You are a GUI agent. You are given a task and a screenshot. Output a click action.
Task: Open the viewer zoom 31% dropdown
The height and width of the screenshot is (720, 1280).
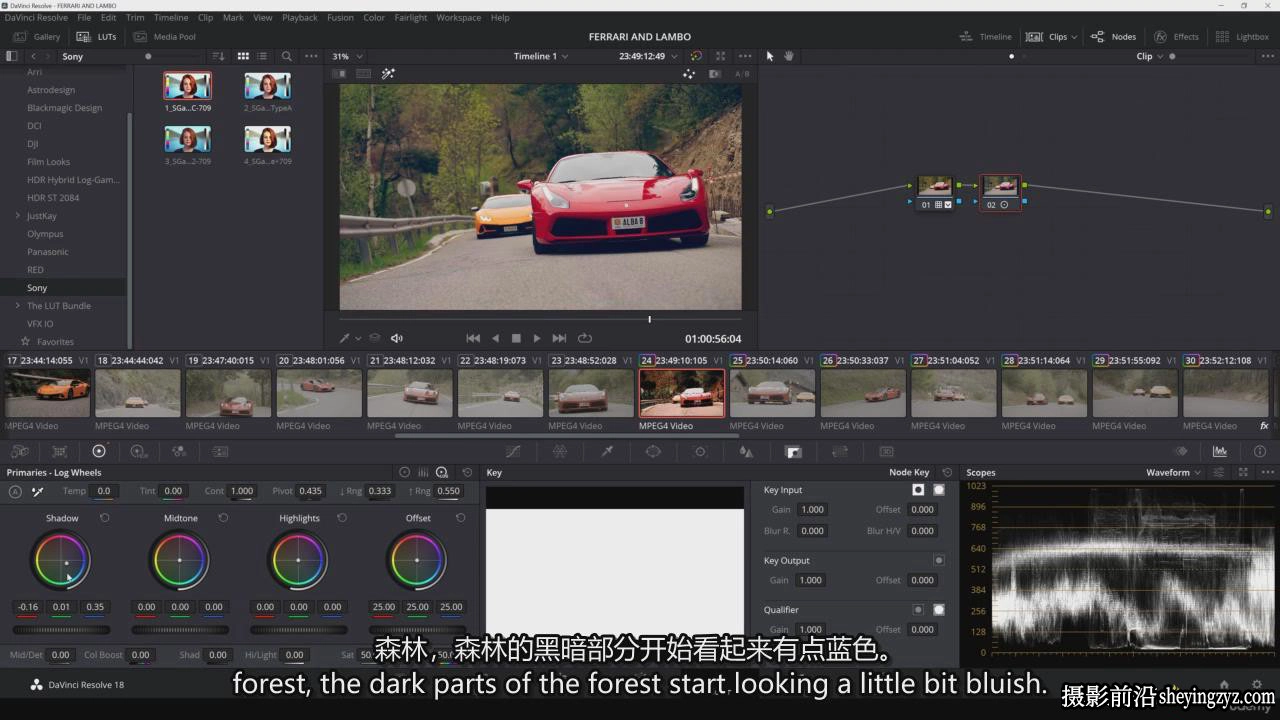click(x=347, y=57)
